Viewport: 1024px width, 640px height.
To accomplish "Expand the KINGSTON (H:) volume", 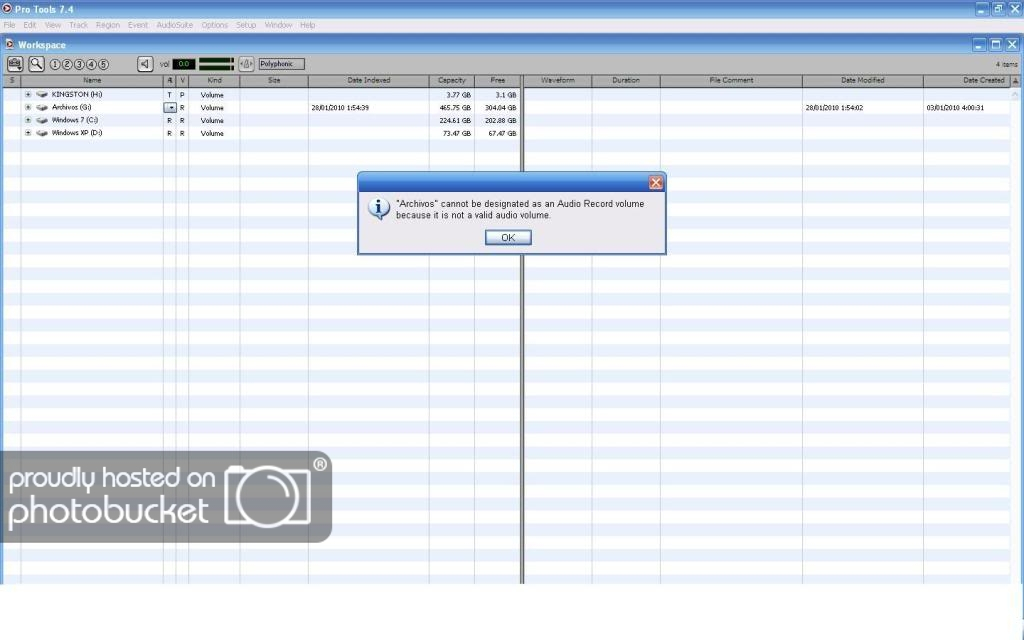I will coord(28,95).
